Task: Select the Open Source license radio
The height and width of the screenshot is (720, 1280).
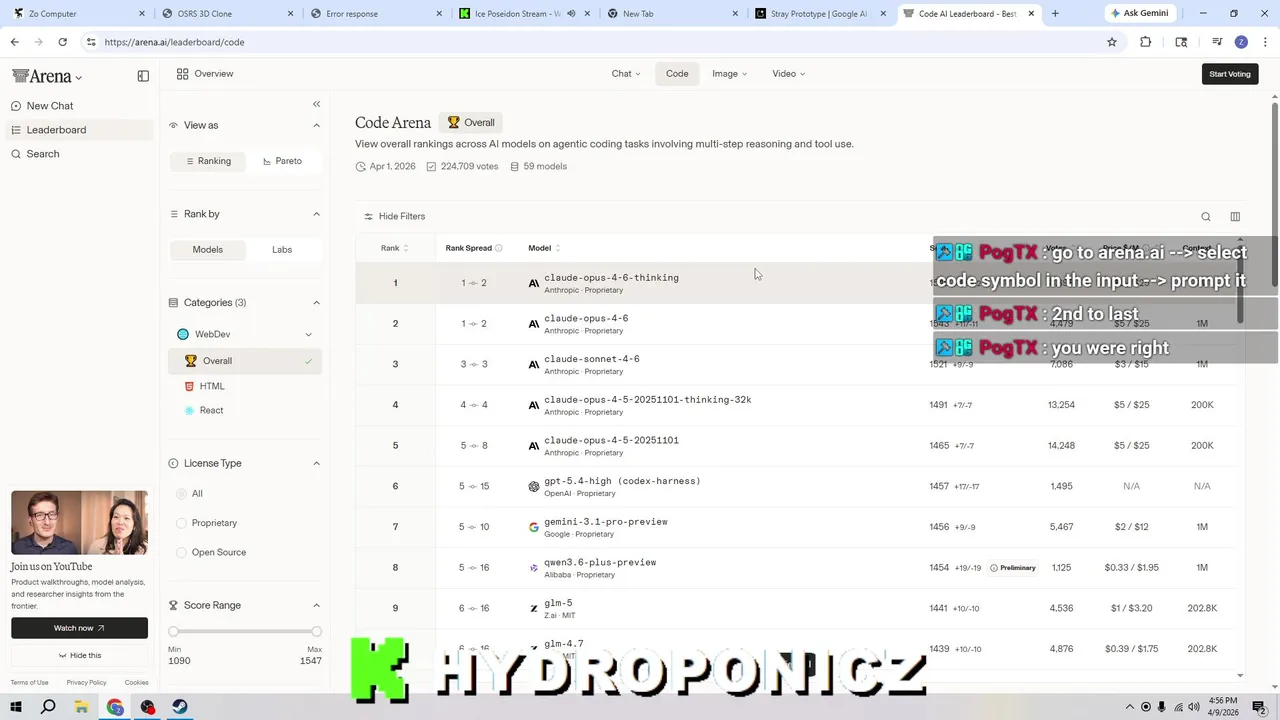Action: (x=181, y=552)
